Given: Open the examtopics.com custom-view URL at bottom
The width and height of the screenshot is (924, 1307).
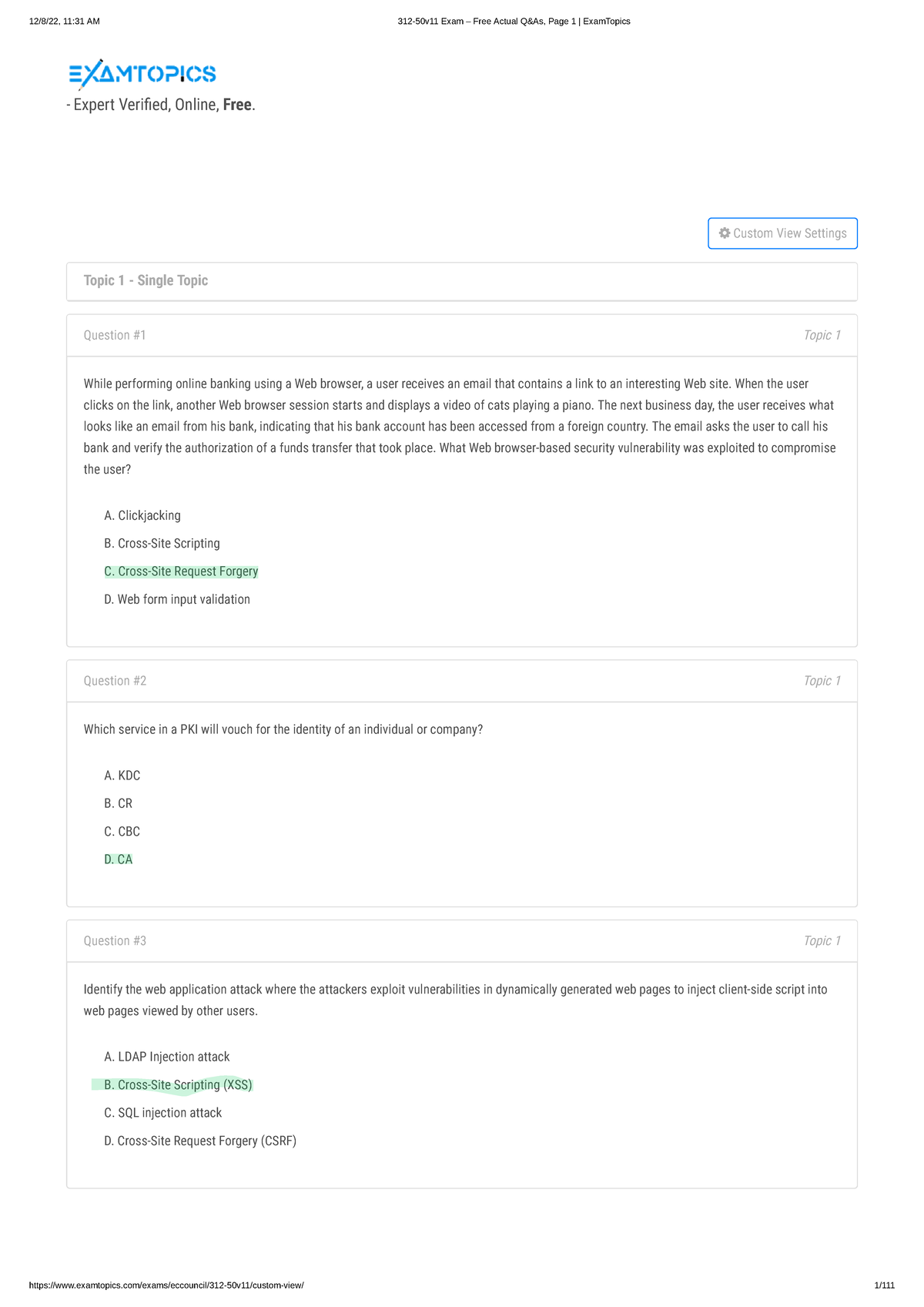Looking at the screenshot, I should tap(166, 1285).
